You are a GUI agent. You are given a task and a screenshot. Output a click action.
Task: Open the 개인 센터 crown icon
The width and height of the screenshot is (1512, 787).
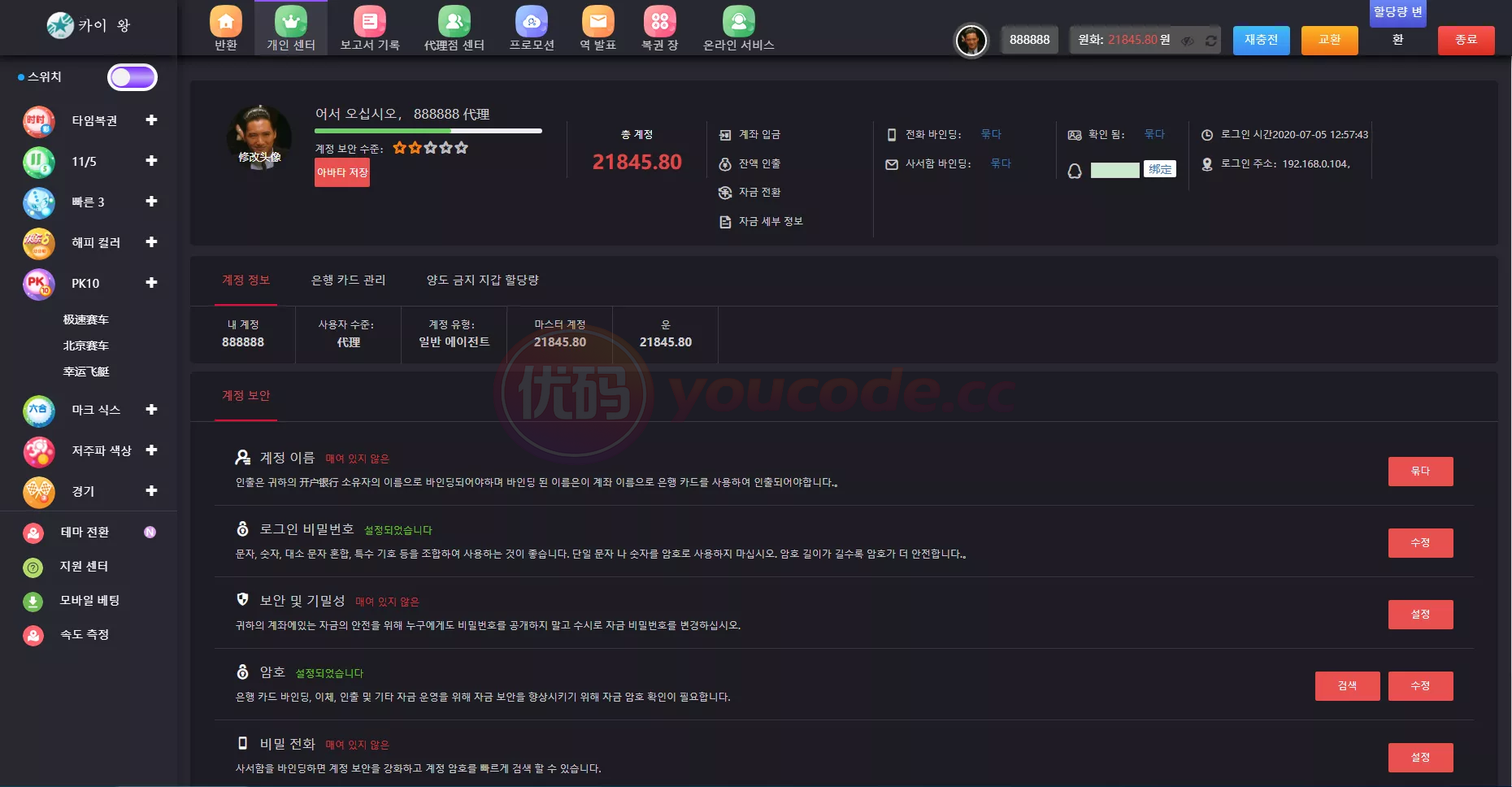tap(291, 22)
